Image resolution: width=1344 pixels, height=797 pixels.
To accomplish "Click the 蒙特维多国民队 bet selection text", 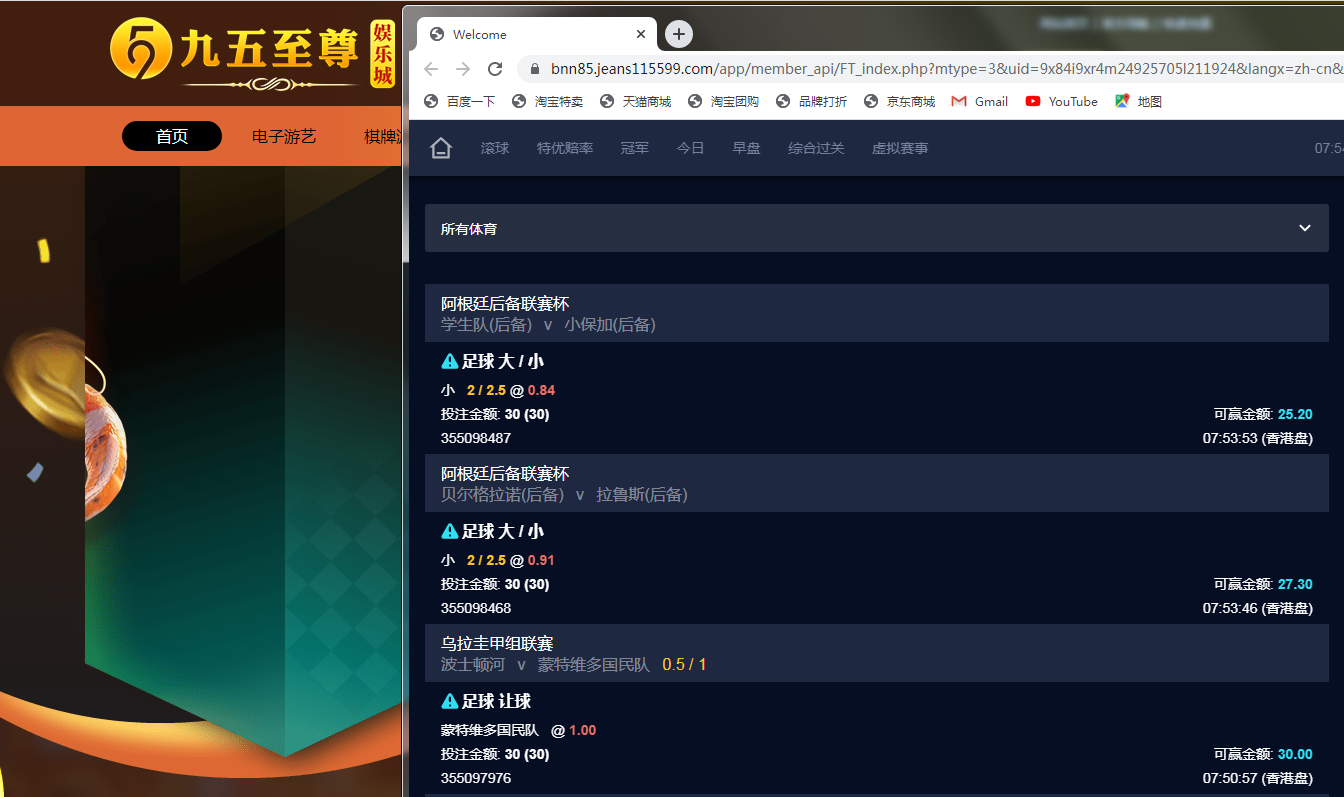I will 490,730.
